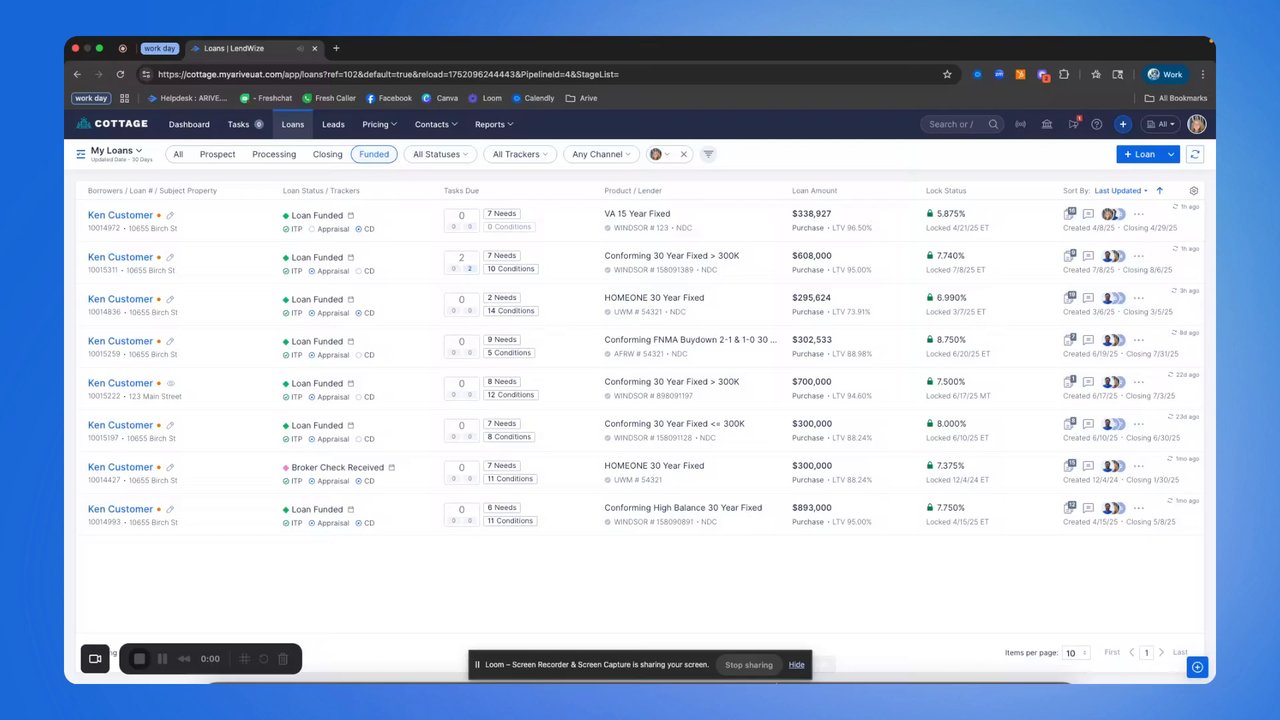Image resolution: width=1280 pixels, height=720 pixels.
Task: Open comments icon for loan closing 6/30/25
Action: [1088, 424]
